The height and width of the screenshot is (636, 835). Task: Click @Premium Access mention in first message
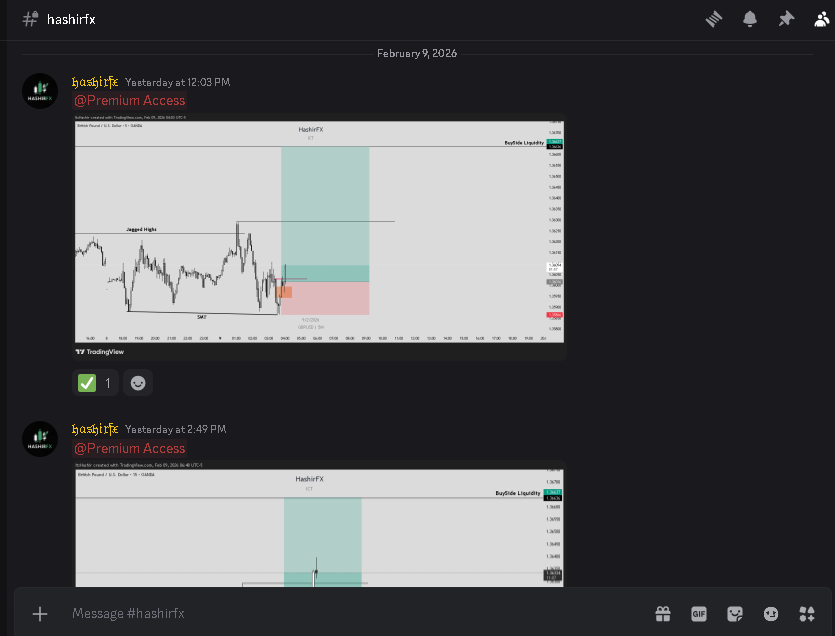tap(129, 101)
